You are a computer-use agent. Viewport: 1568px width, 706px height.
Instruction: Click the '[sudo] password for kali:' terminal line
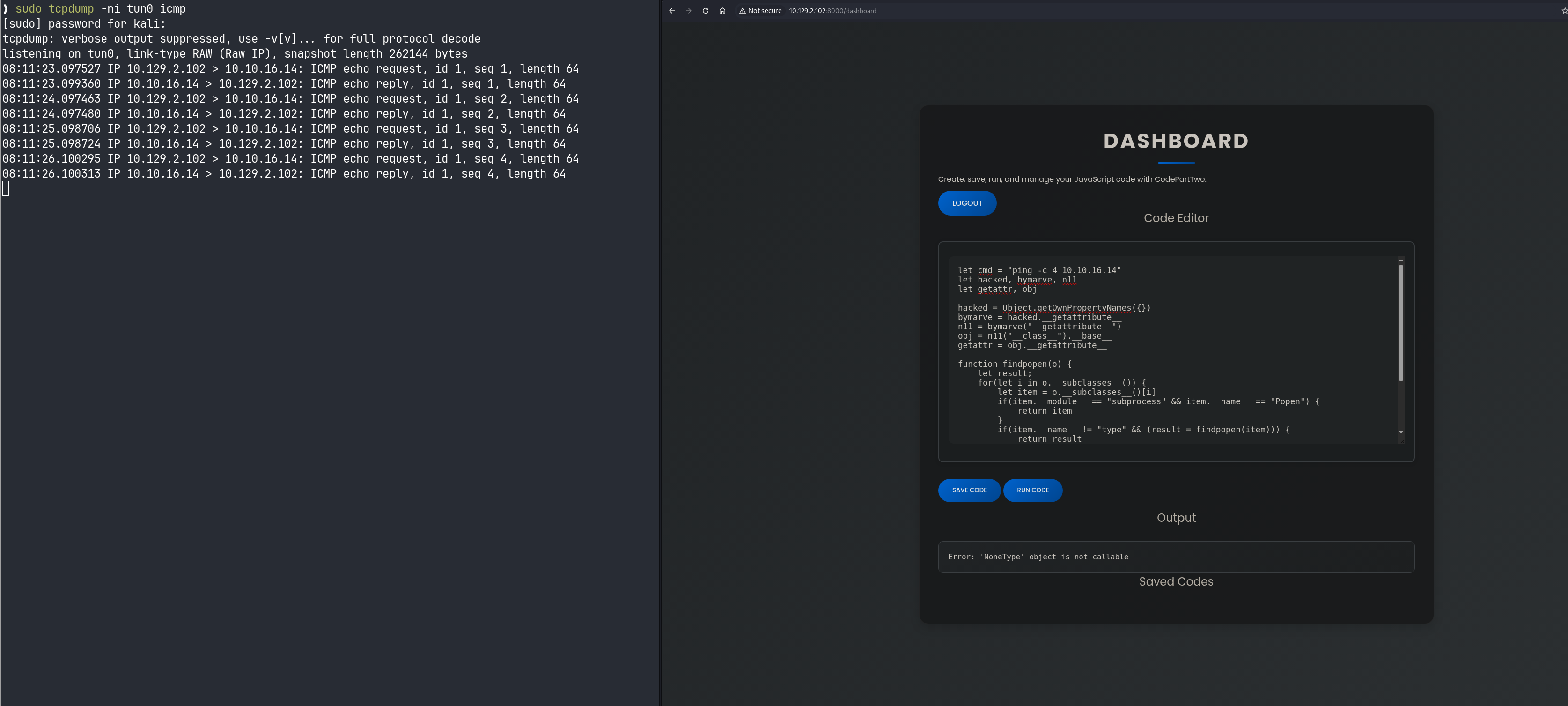84,24
